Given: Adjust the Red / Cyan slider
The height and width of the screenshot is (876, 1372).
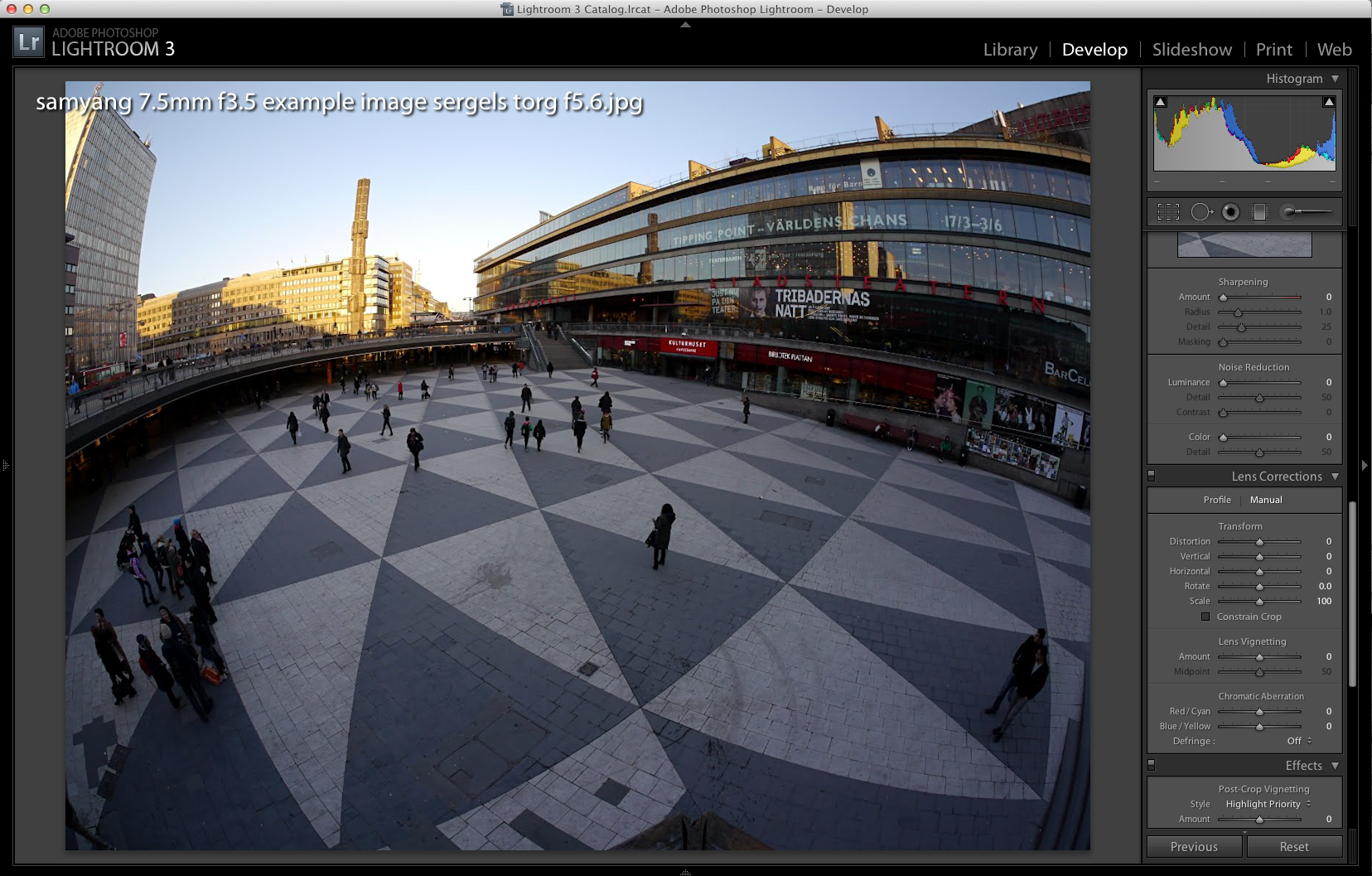Looking at the screenshot, I should 1259,711.
